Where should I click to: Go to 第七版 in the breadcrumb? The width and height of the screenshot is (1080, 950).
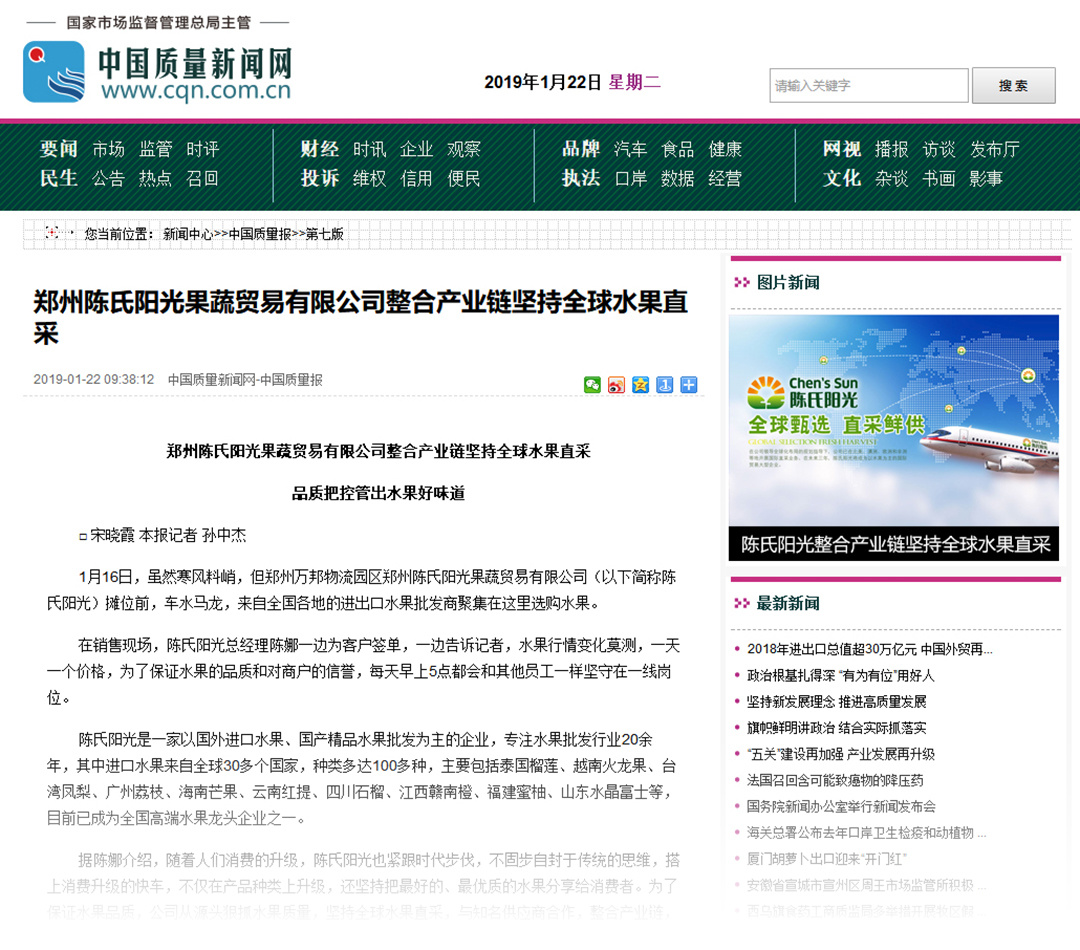point(324,234)
